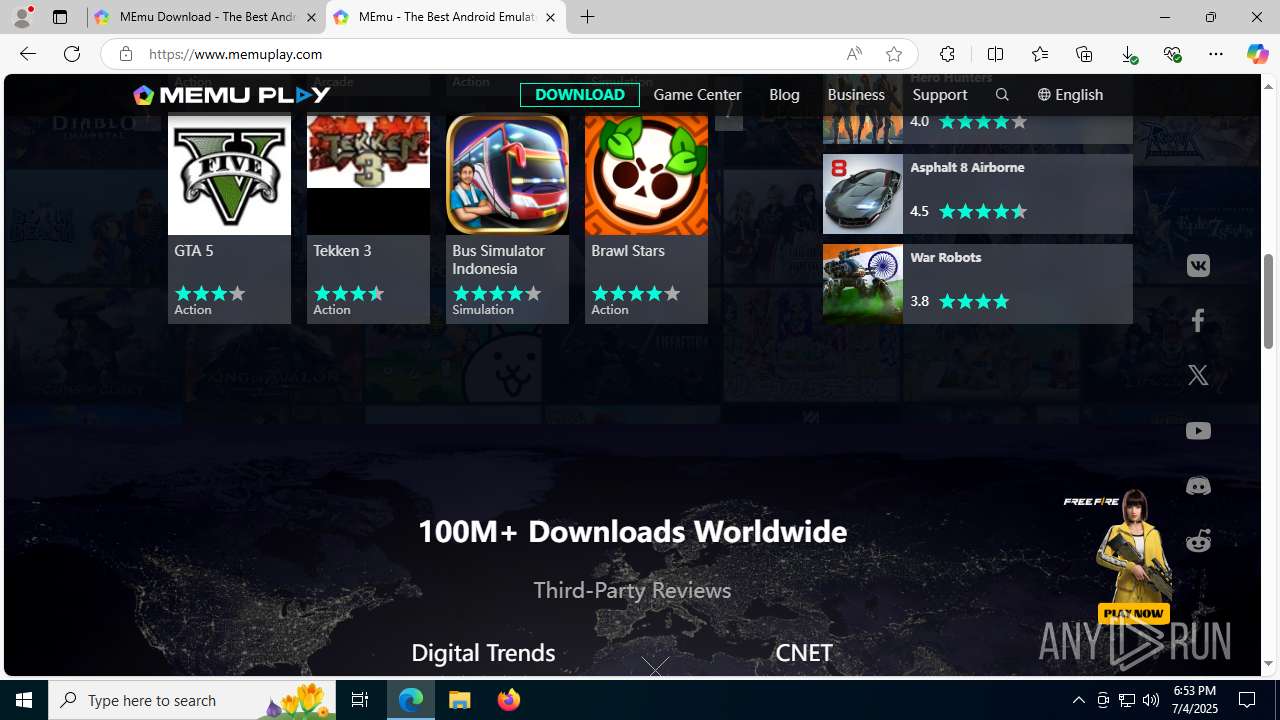
Task: Open the Discord social icon
Action: 1198,486
